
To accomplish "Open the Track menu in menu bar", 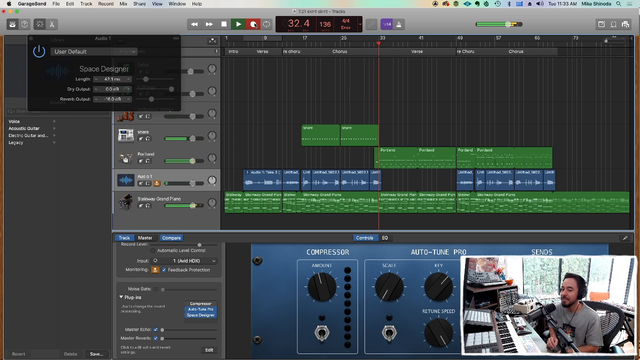I will click(x=86, y=4).
